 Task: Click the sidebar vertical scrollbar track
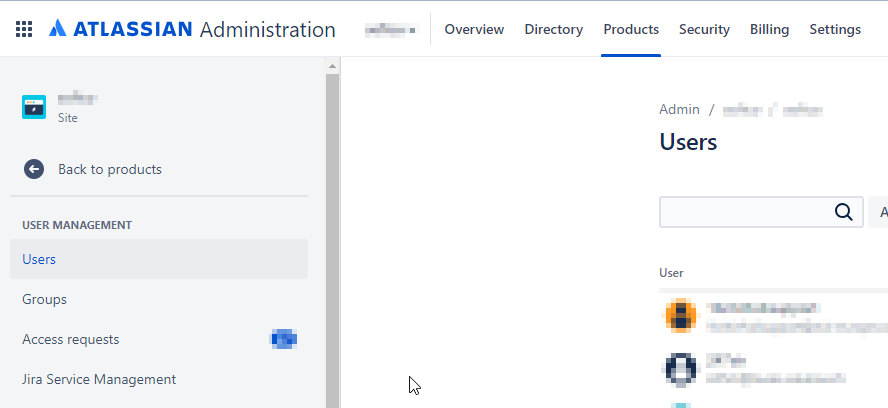(332, 241)
